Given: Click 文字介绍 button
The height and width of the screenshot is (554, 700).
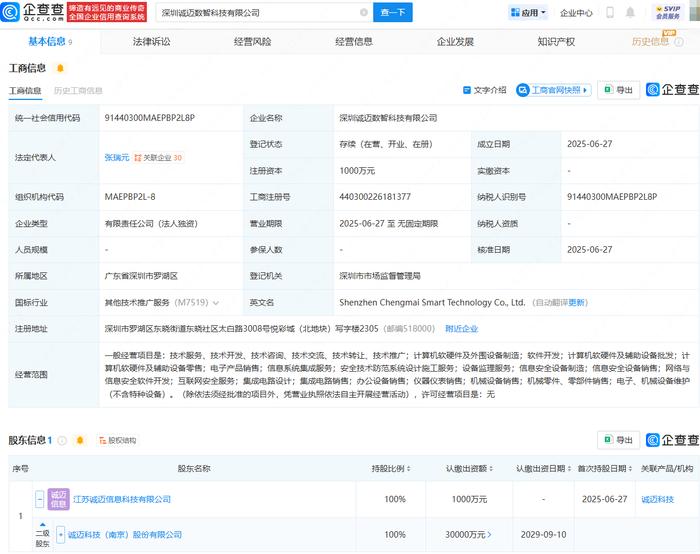Looking at the screenshot, I should tap(485, 90).
